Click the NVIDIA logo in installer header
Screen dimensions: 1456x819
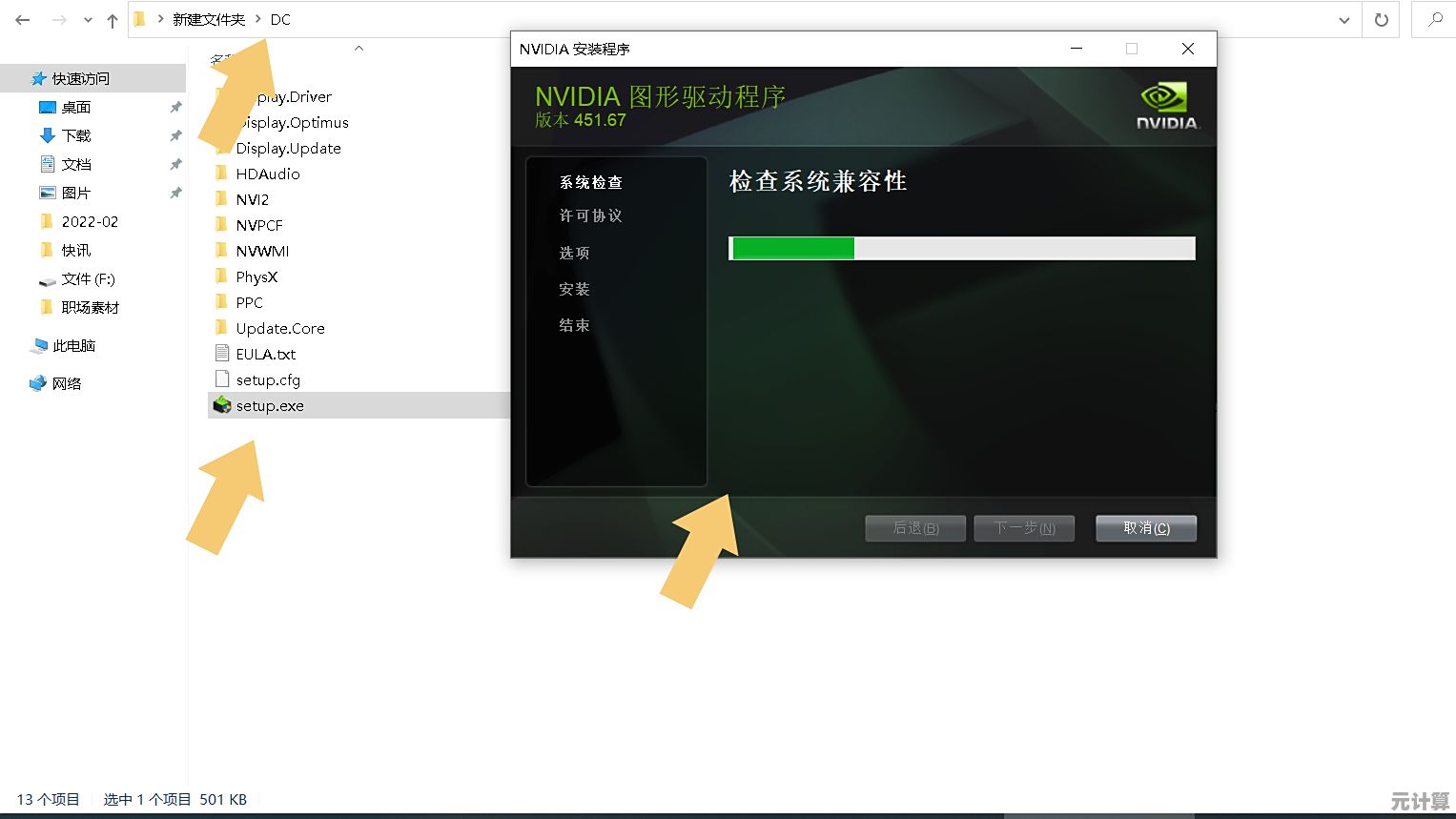(x=1165, y=105)
